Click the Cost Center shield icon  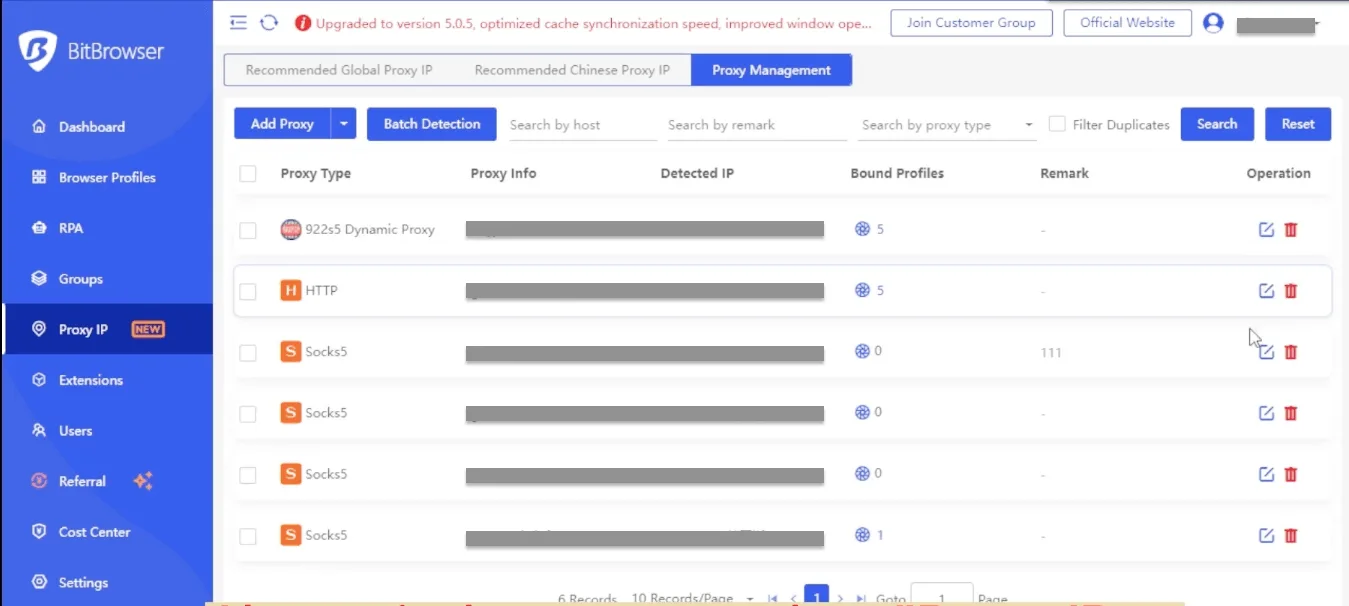(x=39, y=532)
